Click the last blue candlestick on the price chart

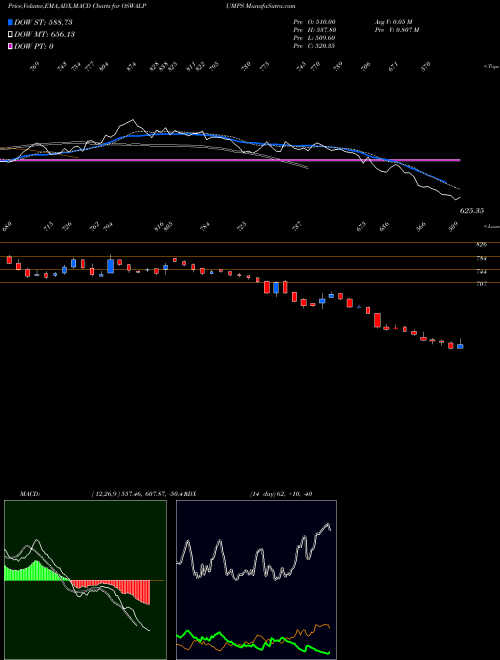(460, 346)
